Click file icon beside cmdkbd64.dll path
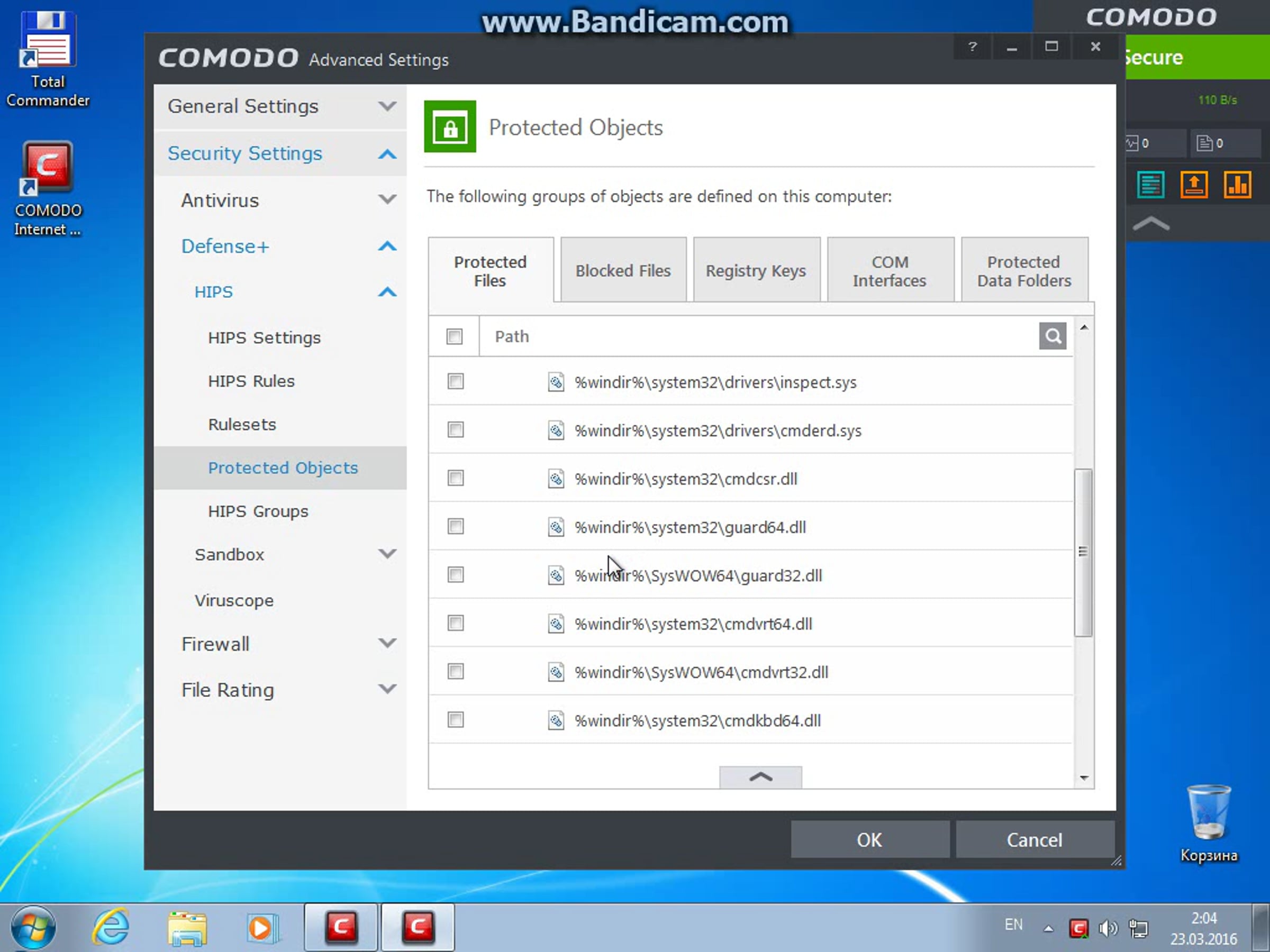1270x952 pixels. 555,720
